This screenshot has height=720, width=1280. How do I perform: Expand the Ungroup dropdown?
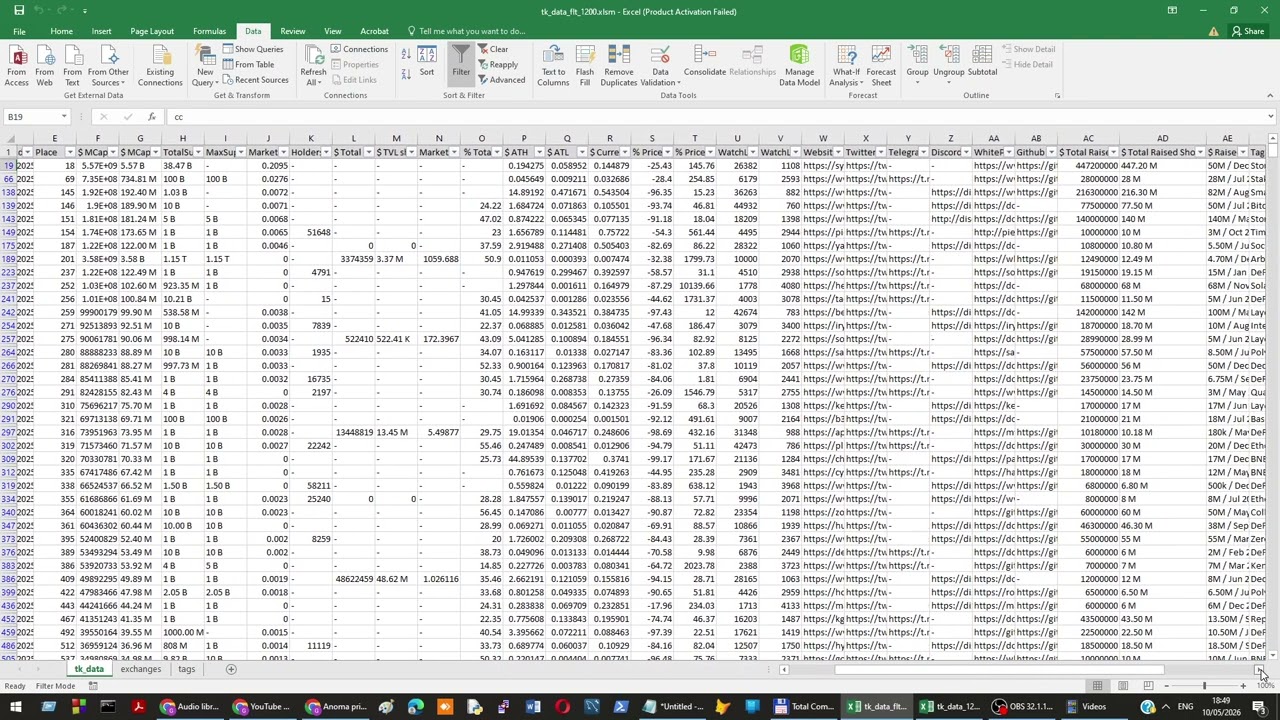click(948, 77)
